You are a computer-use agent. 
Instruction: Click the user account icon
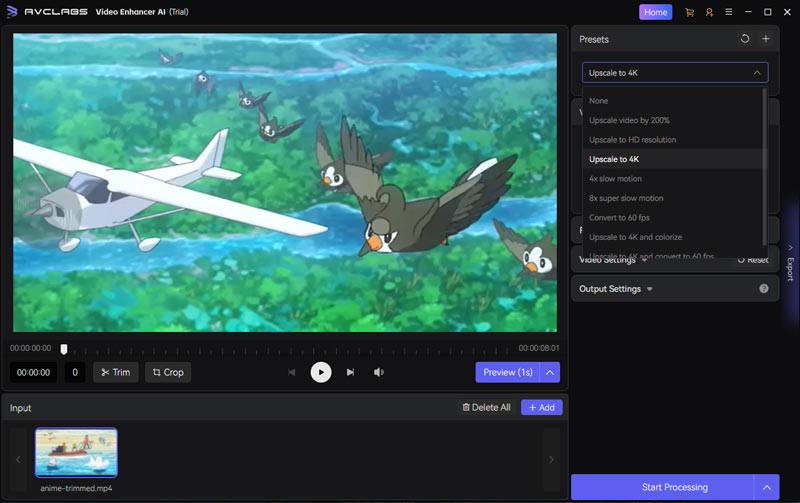point(709,12)
